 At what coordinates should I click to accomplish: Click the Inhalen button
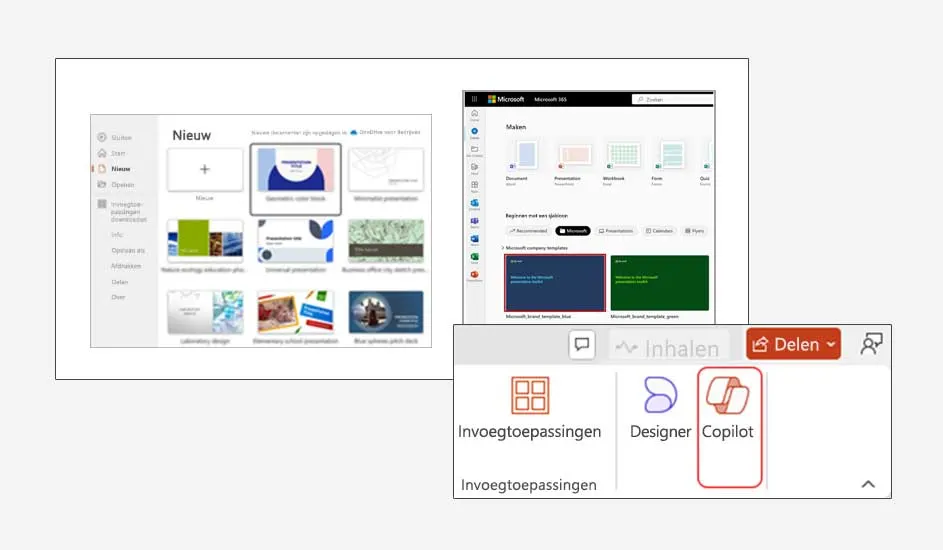click(x=668, y=346)
